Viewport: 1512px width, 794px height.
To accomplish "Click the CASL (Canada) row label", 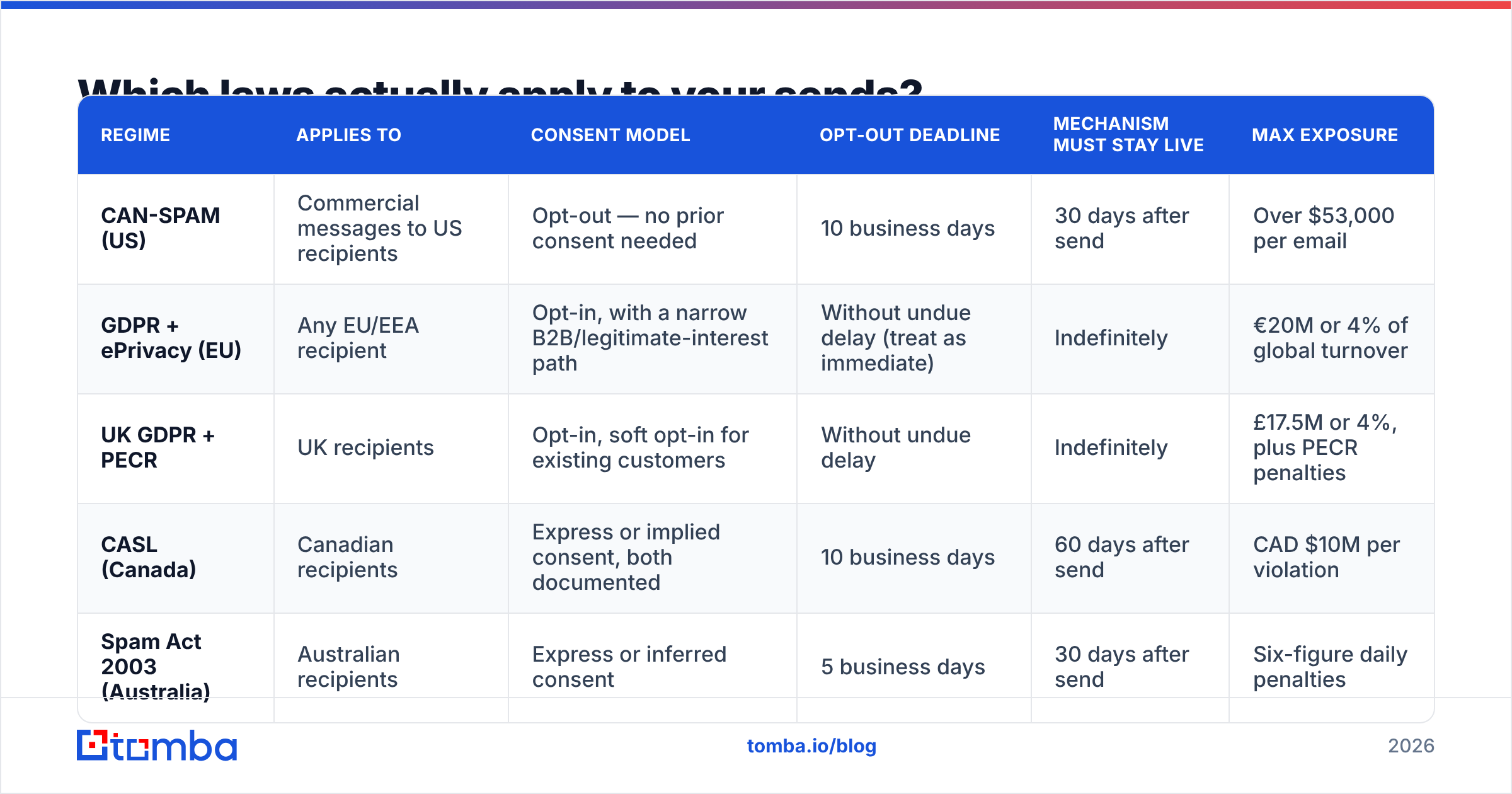I will coord(149,557).
